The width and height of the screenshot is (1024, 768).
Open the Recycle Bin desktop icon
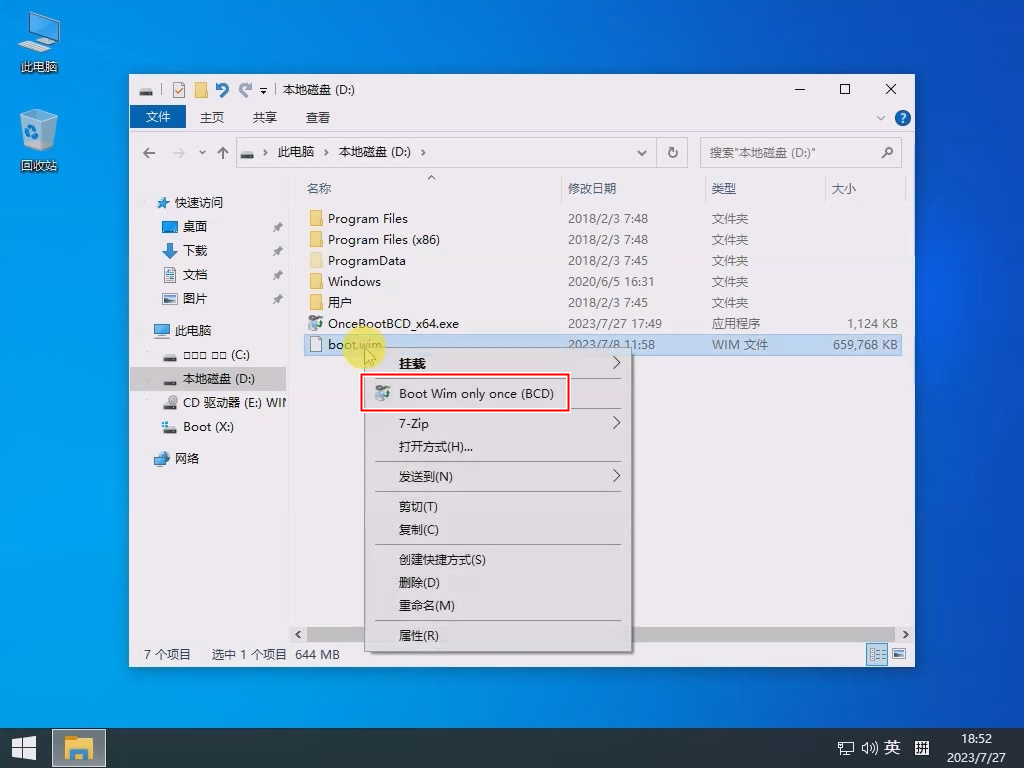[39, 140]
